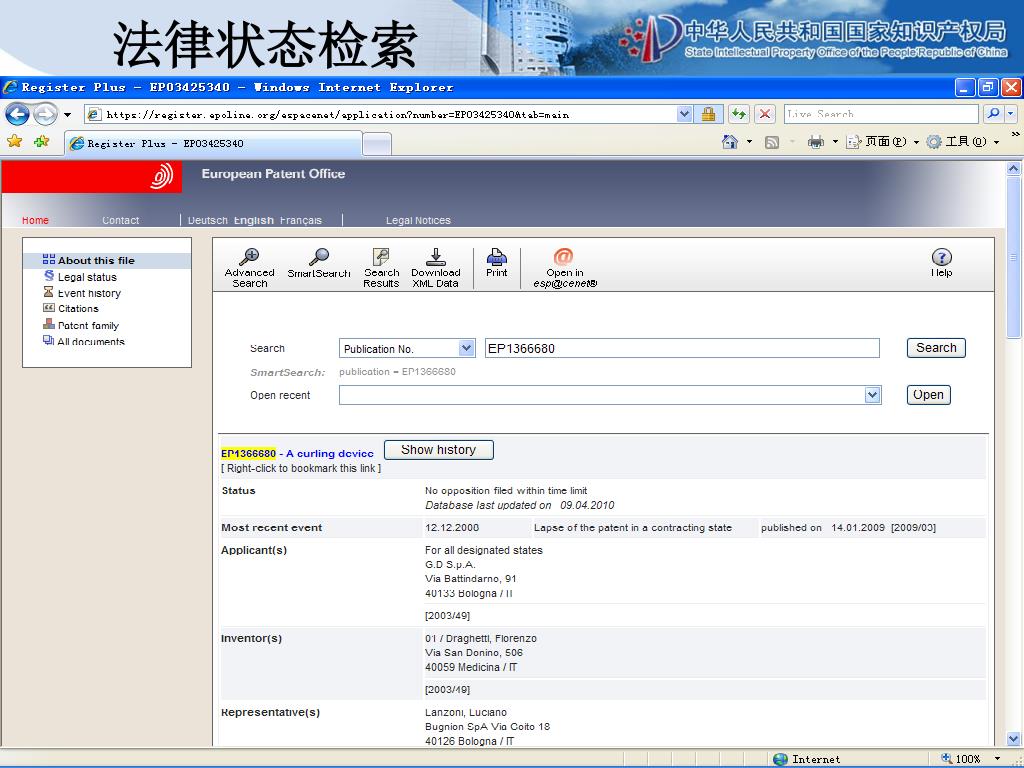Viewport: 1024px width, 768px height.
Task: Expand the address bar URL dropdown
Action: (x=684, y=114)
